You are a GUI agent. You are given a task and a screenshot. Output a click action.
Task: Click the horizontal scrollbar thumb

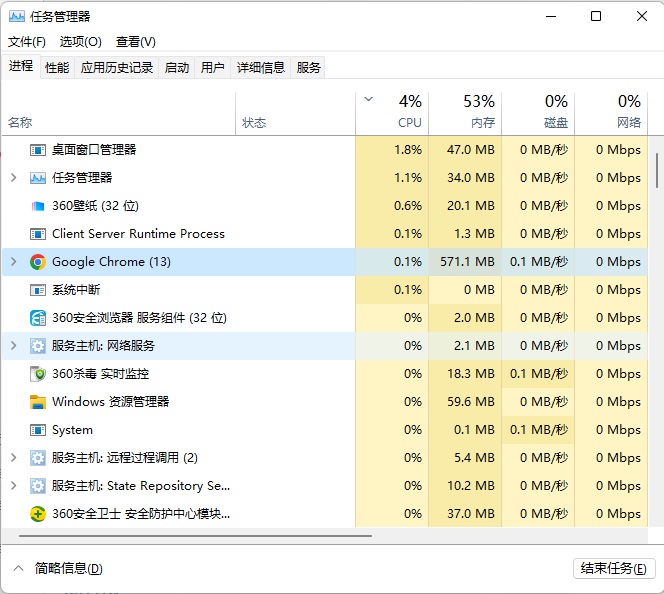[196, 536]
